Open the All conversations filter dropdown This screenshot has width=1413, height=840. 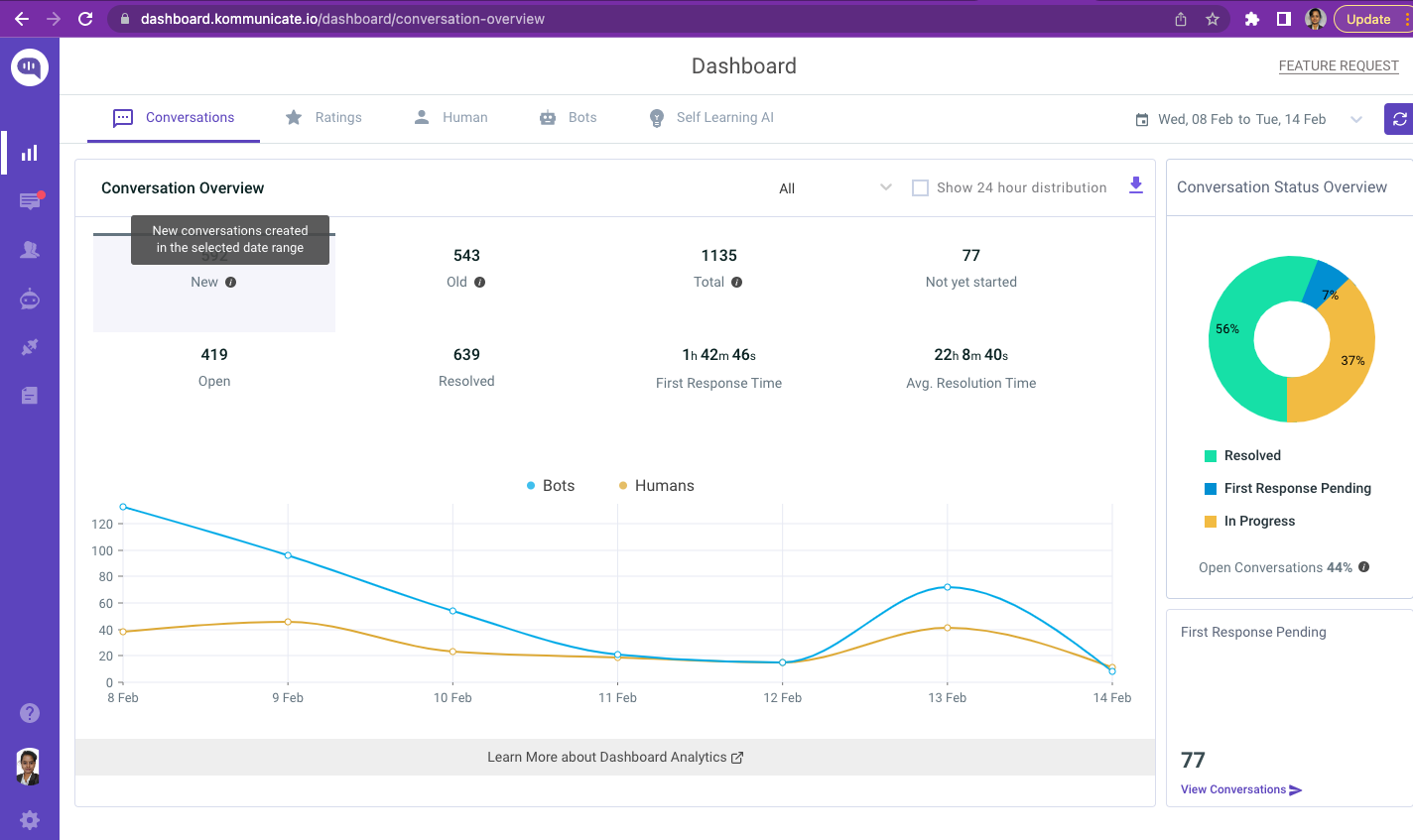pyautogui.click(x=835, y=188)
